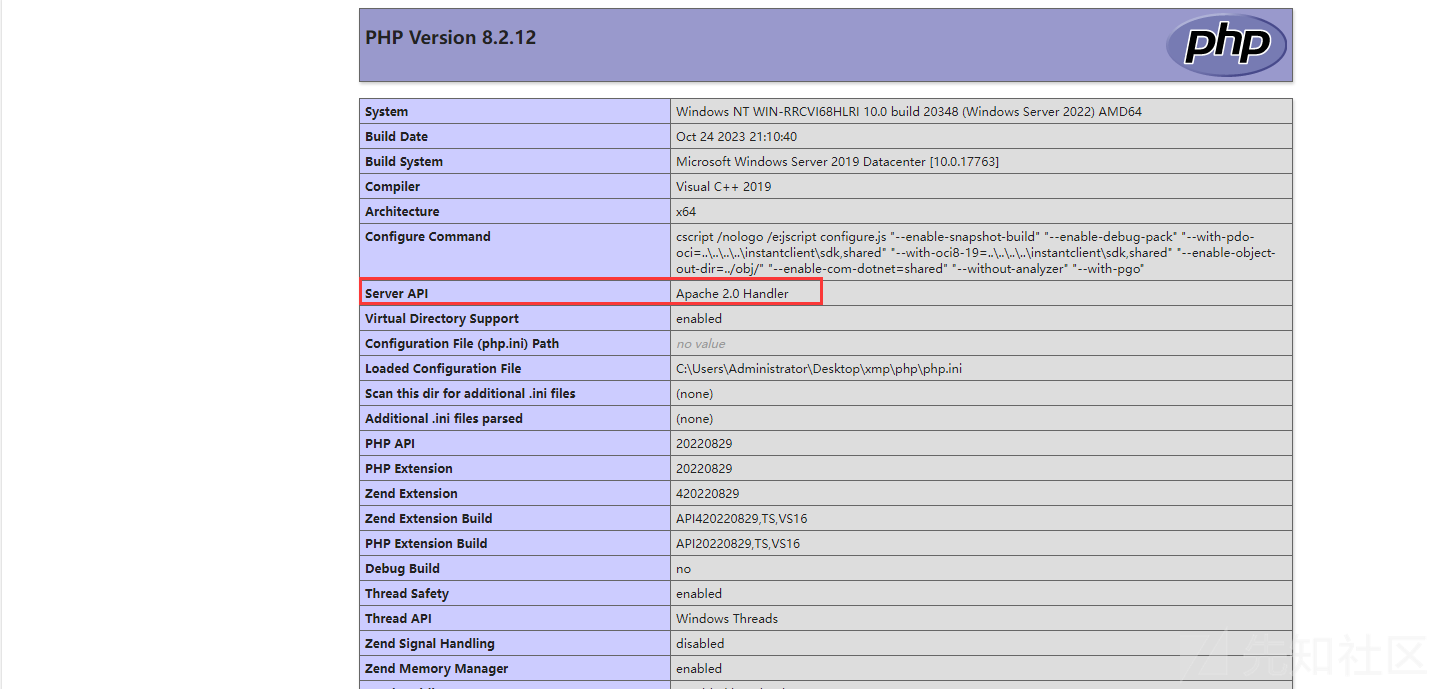Screen dimensions: 1448x689
Task: Click the 'Virtual Directory Support' label
Action: [x=442, y=319]
